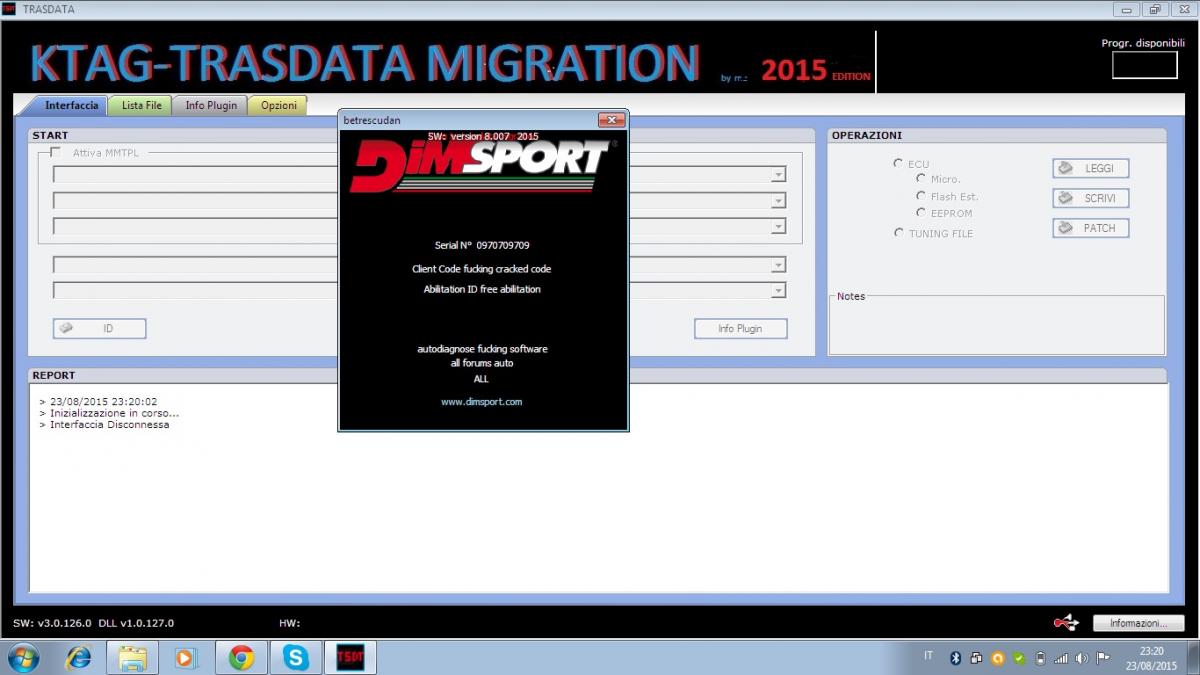
Task: Open Windows Media Player from taskbar
Action: [186, 657]
